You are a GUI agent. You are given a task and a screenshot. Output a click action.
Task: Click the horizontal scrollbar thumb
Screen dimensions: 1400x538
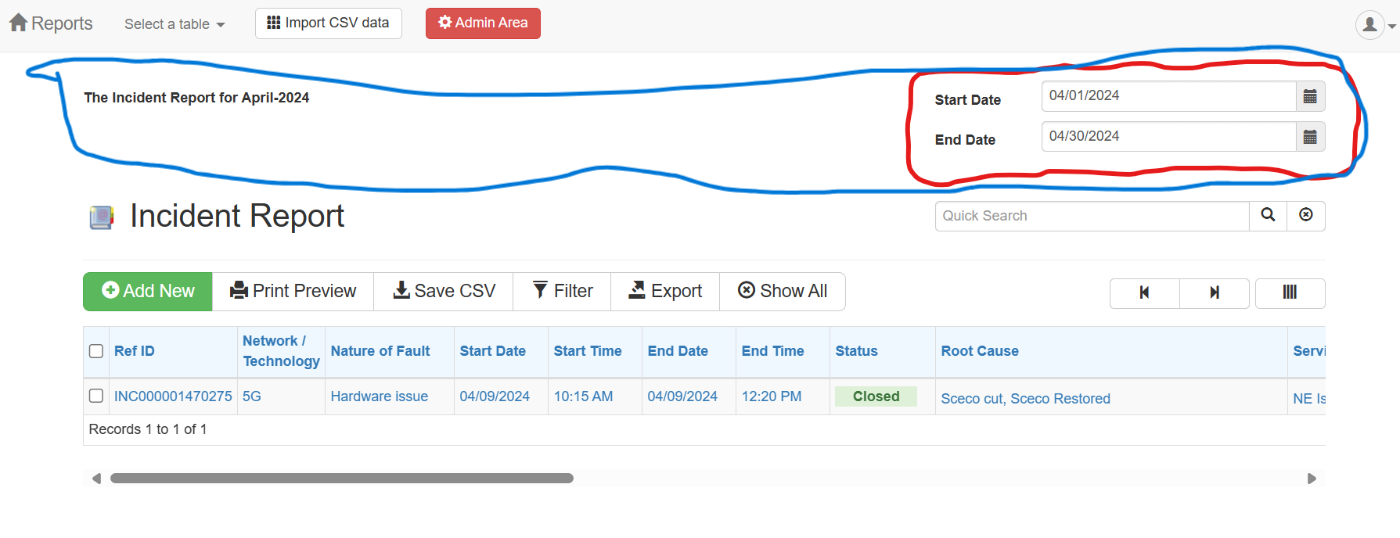click(342, 478)
